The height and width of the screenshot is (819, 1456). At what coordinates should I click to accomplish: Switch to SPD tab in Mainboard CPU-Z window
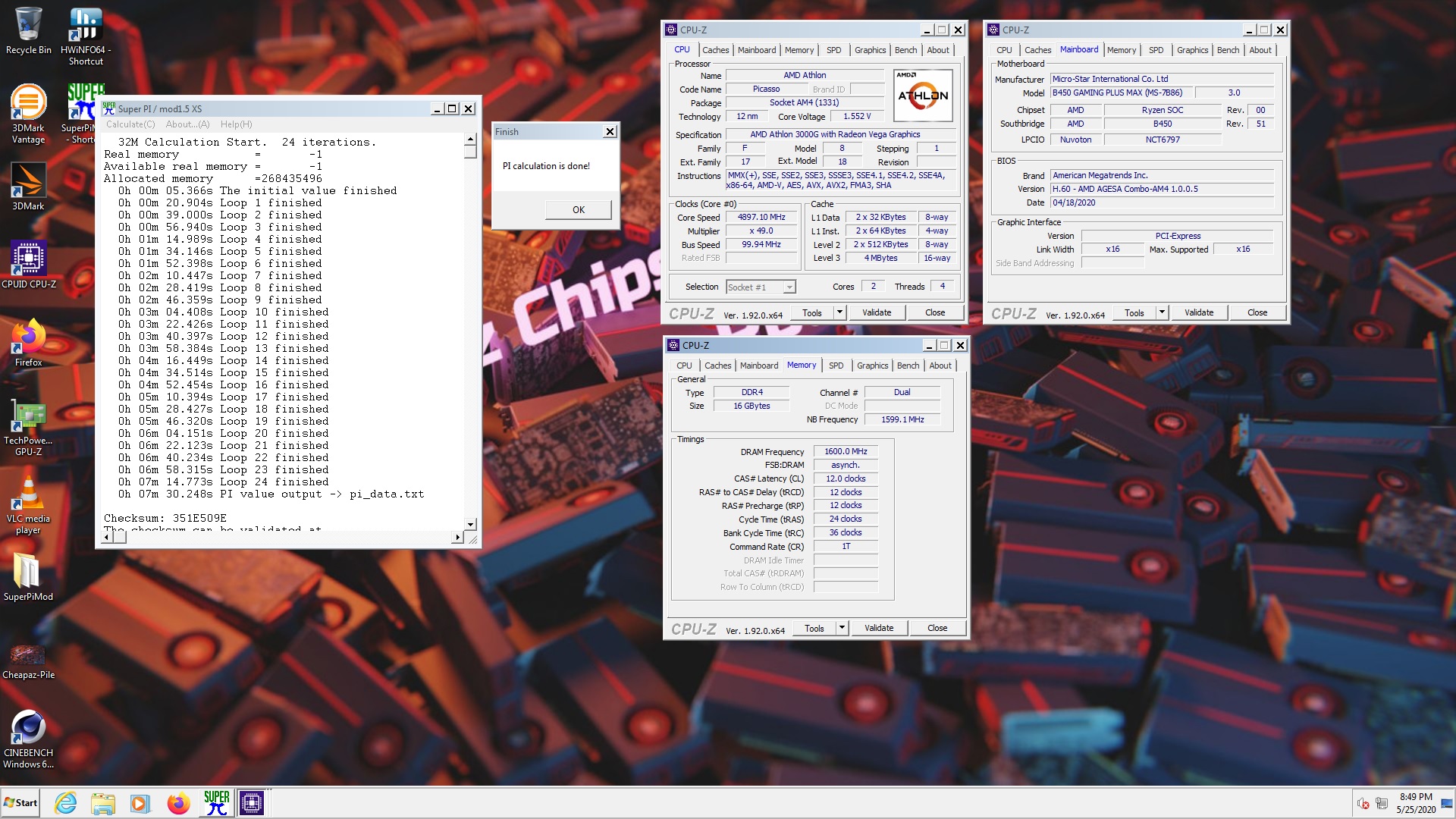coord(1156,50)
